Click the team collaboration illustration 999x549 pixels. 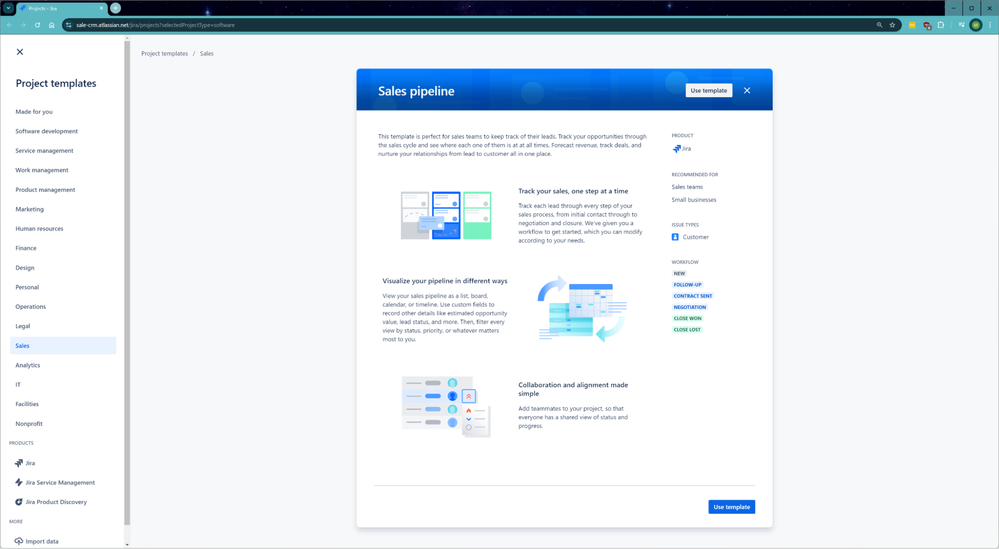[x=446, y=406]
